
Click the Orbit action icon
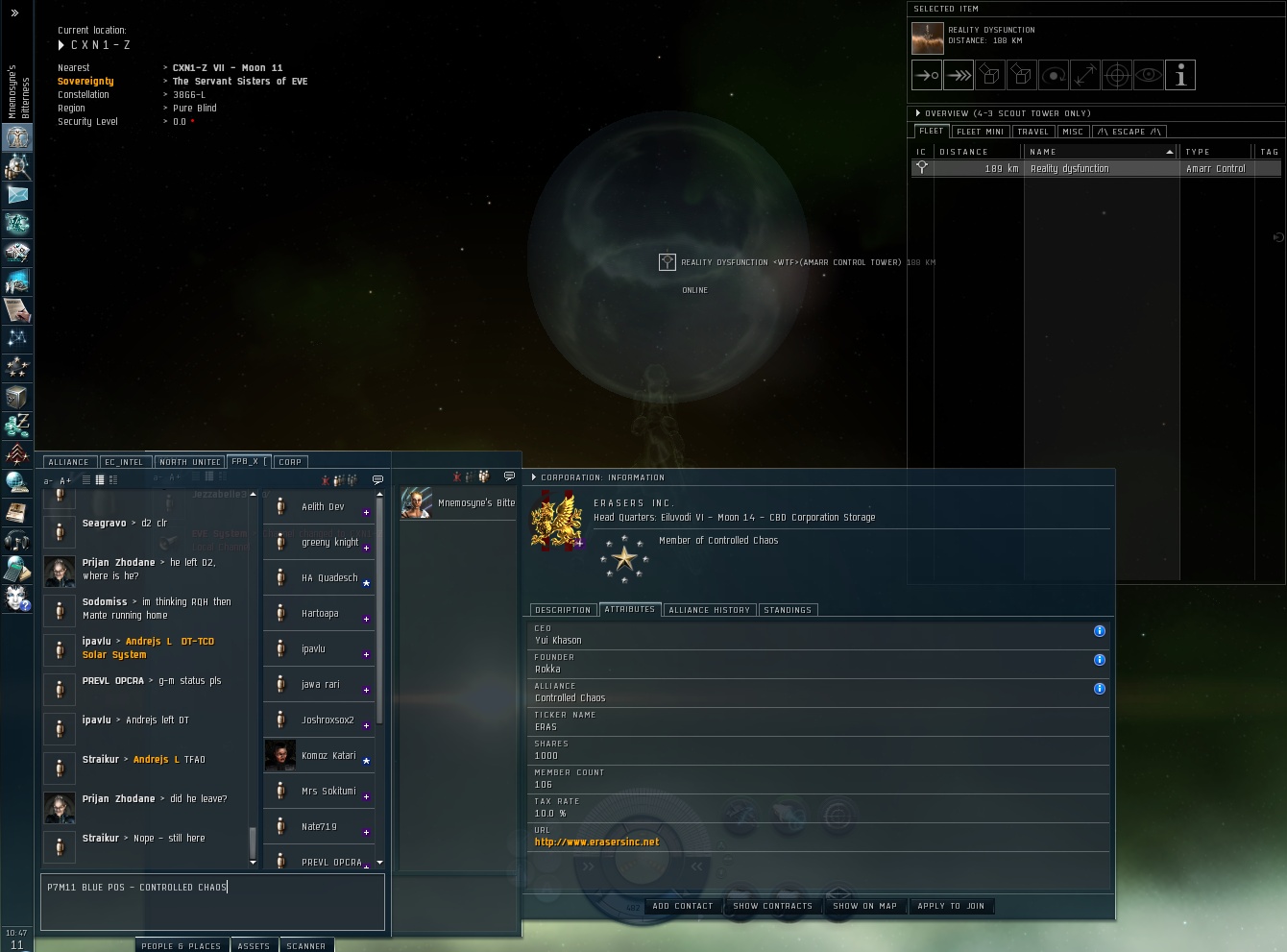tap(1054, 75)
